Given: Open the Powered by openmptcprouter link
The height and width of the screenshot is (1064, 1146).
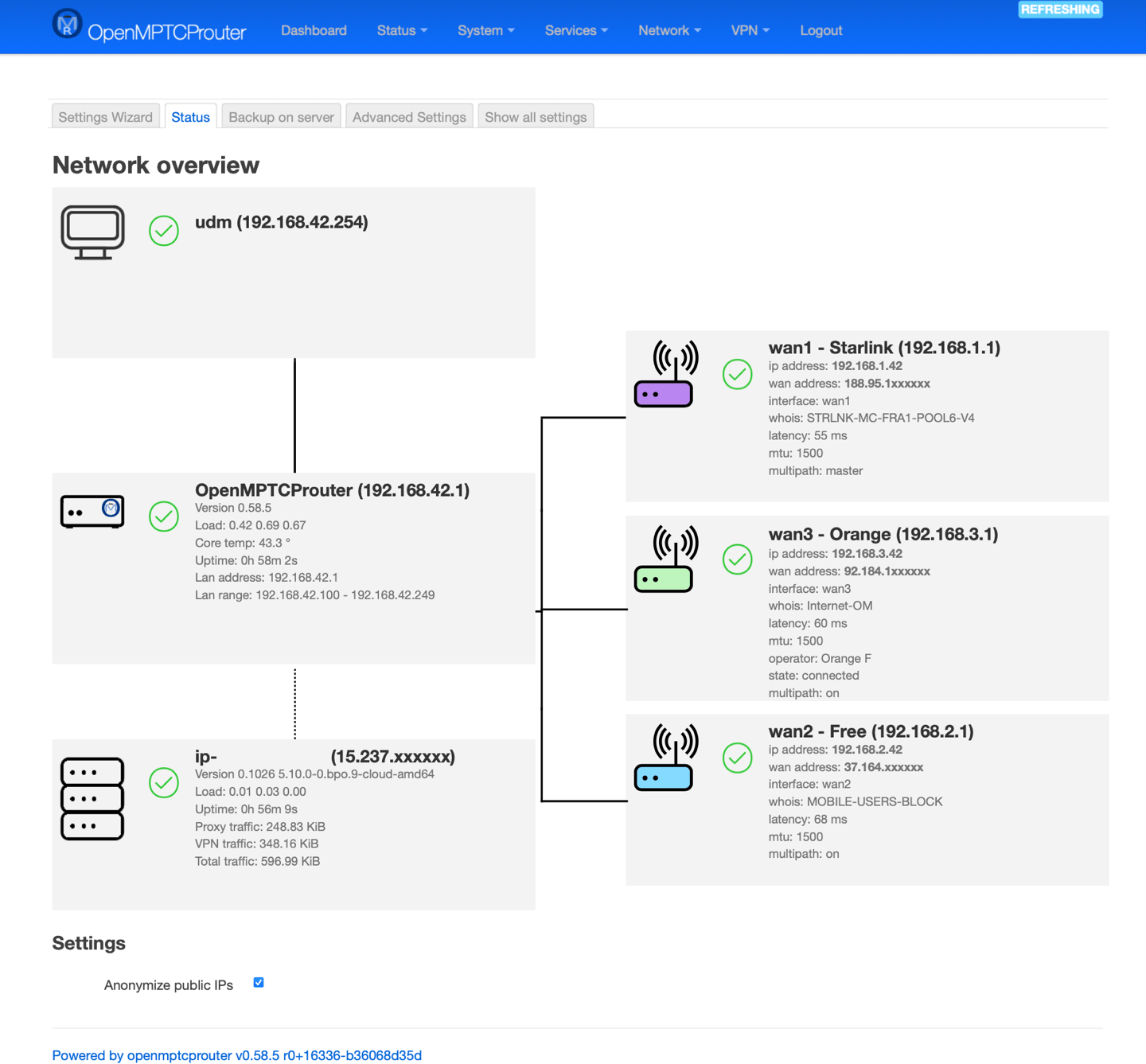Looking at the screenshot, I should tap(236, 1055).
